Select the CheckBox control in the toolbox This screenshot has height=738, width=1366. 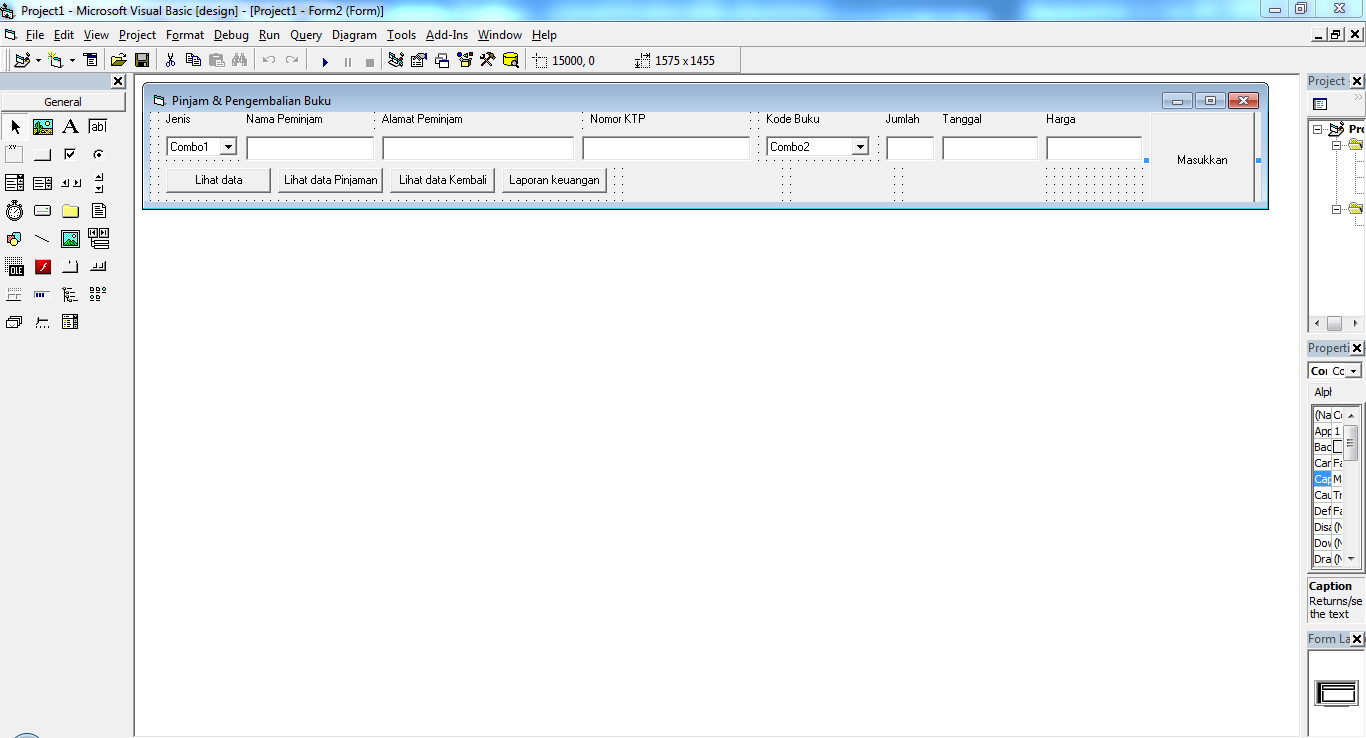69,153
